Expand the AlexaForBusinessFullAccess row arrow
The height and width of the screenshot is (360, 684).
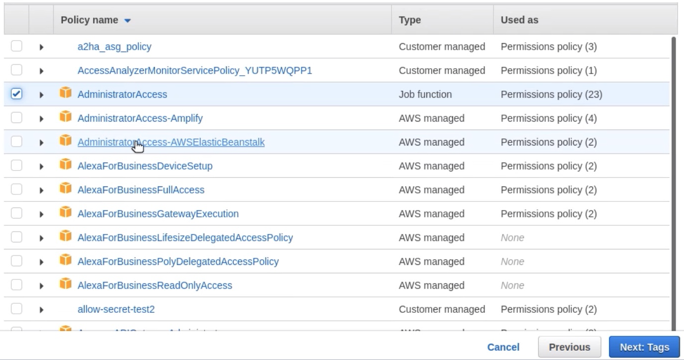tap(41, 190)
